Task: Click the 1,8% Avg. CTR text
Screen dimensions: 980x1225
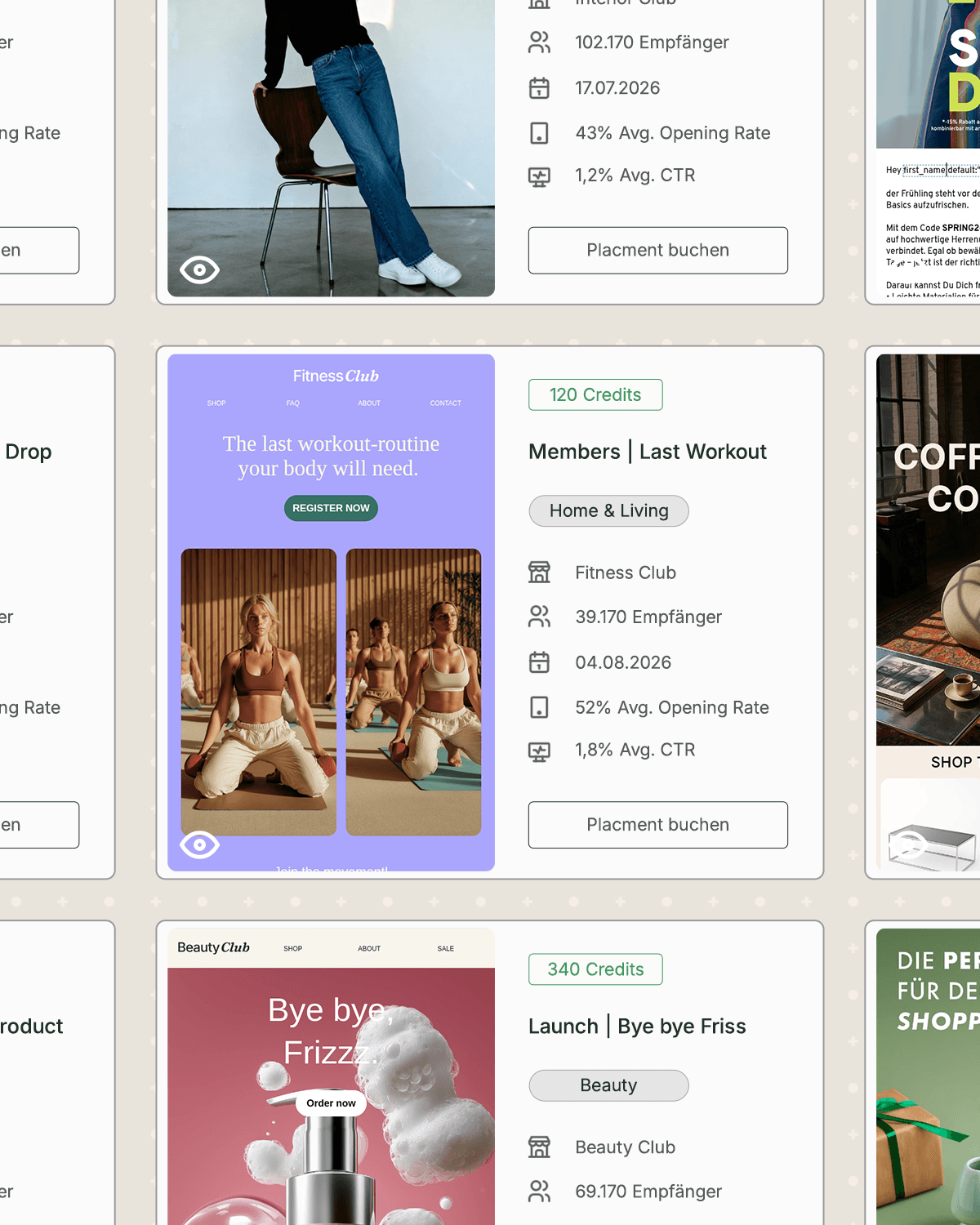Action: coord(635,750)
